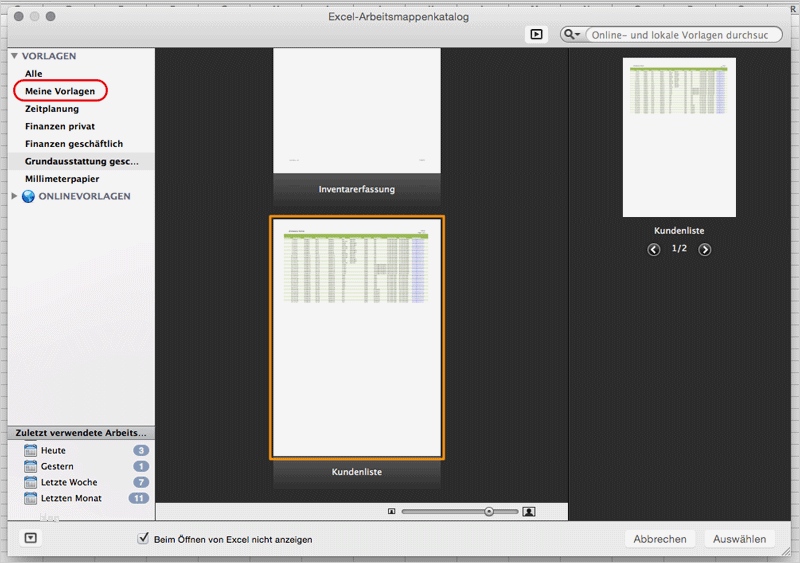Uncheck Beim Öffnen von Excel nicht anzeigen

(x=143, y=538)
